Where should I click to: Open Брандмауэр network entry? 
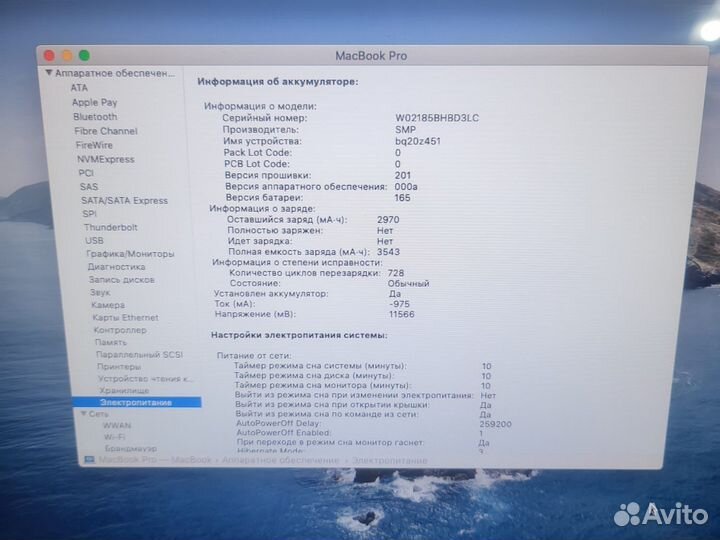[131, 448]
